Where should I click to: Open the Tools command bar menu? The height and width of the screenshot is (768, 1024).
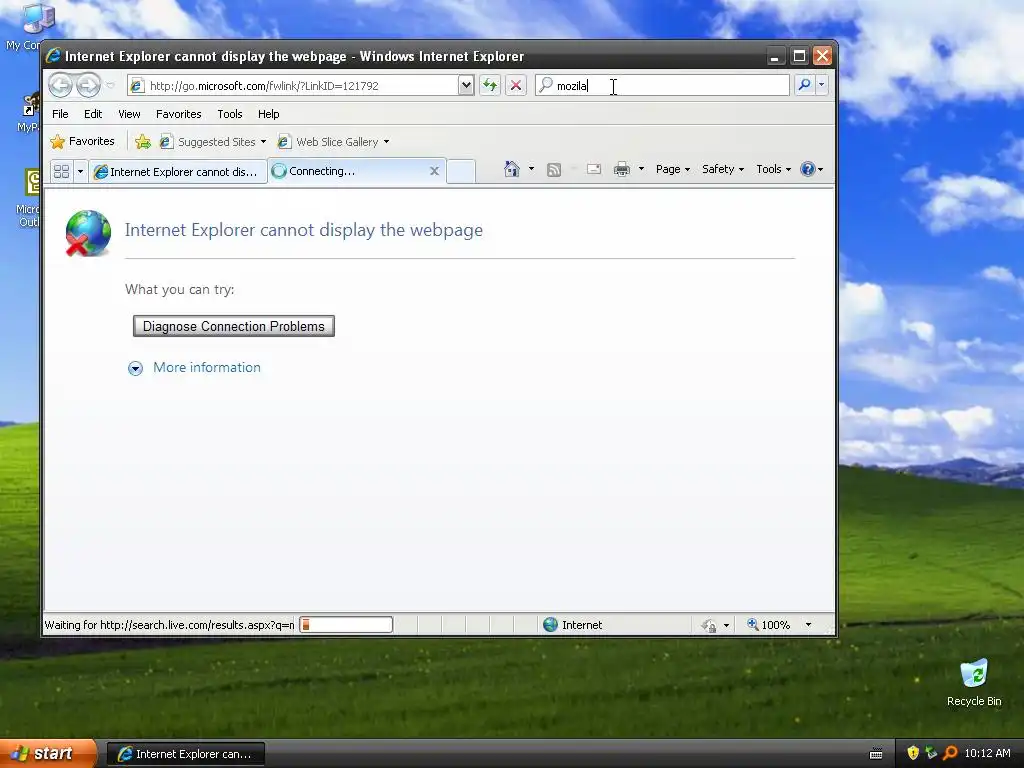pyautogui.click(x=773, y=169)
